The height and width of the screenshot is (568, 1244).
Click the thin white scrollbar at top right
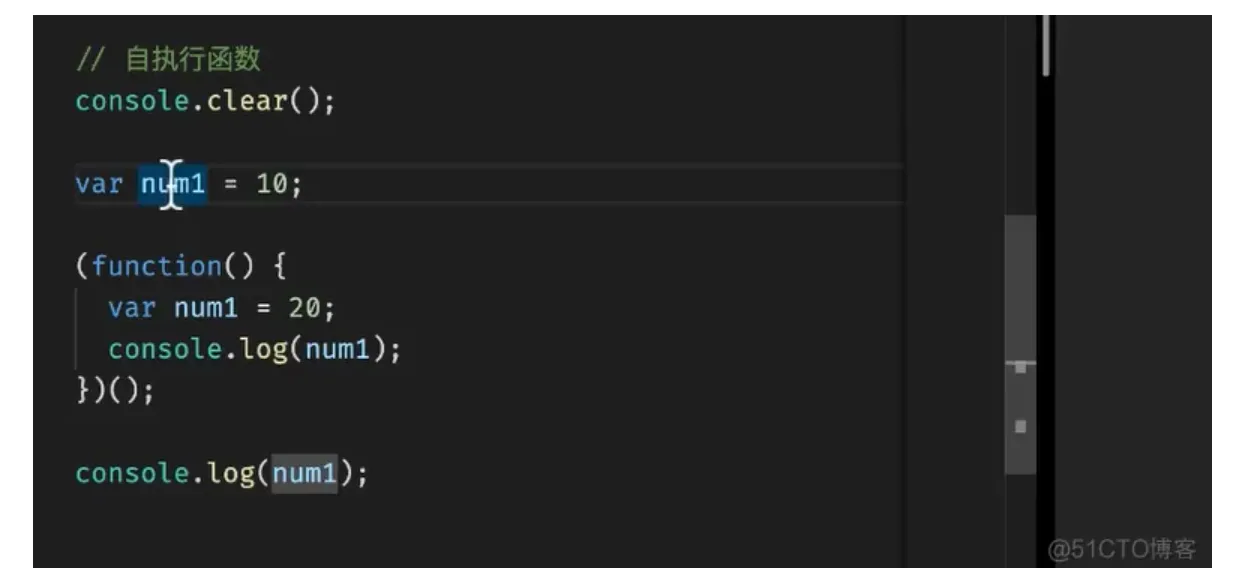pos(1046,45)
